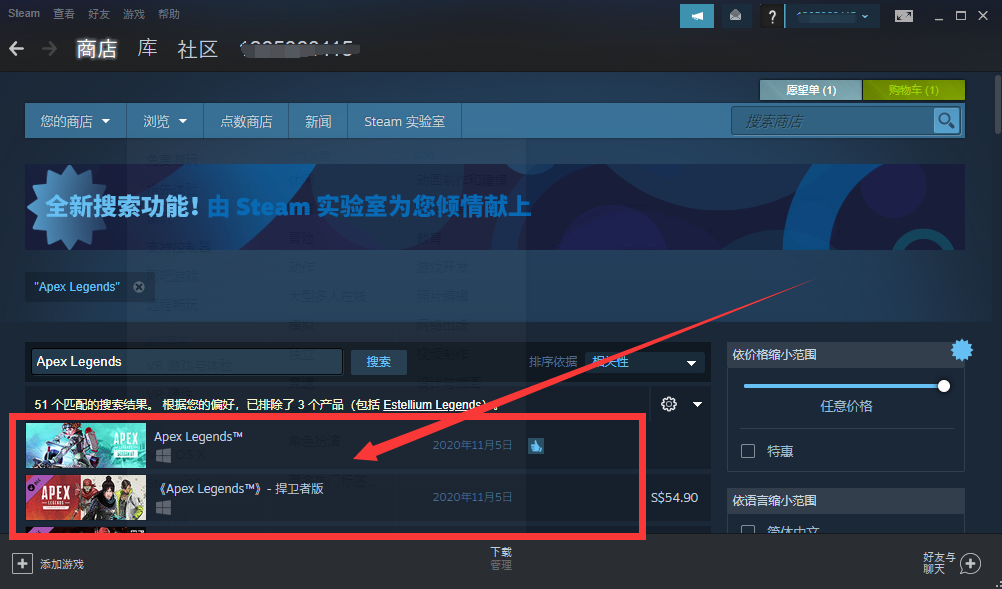
Task: Open the inbox envelope icon
Action: point(736,16)
